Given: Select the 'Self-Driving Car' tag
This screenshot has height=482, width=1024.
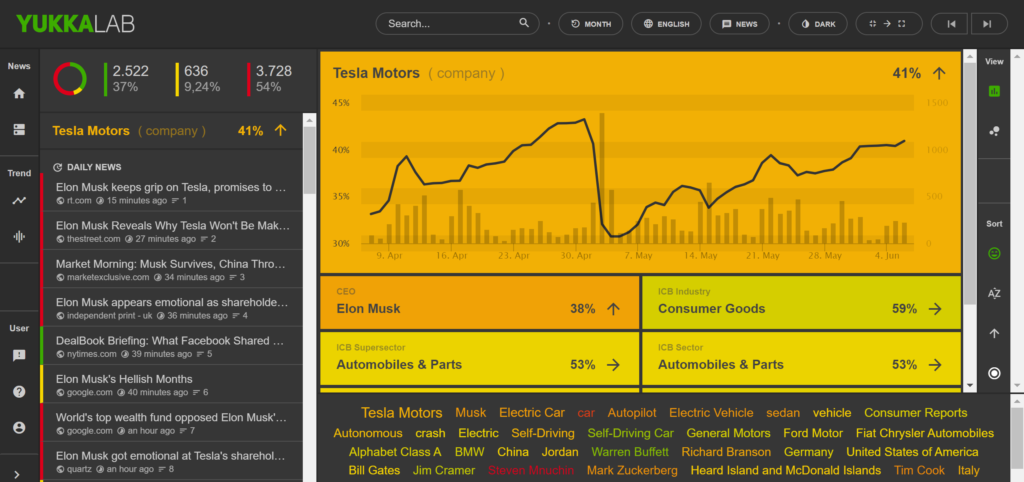Looking at the screenshot, I should (630, 433).
